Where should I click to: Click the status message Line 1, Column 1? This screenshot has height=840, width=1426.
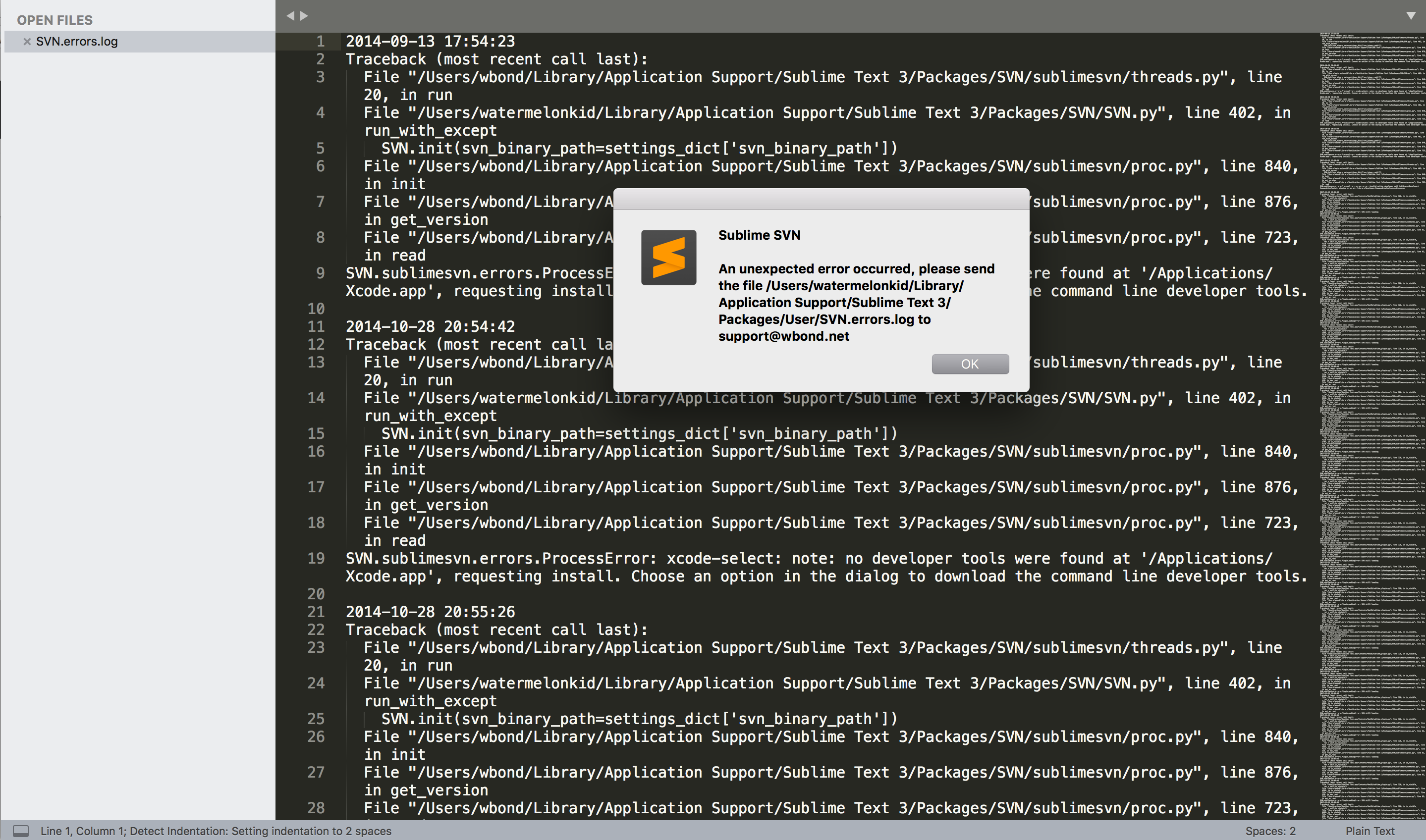(x=83, y=831)
